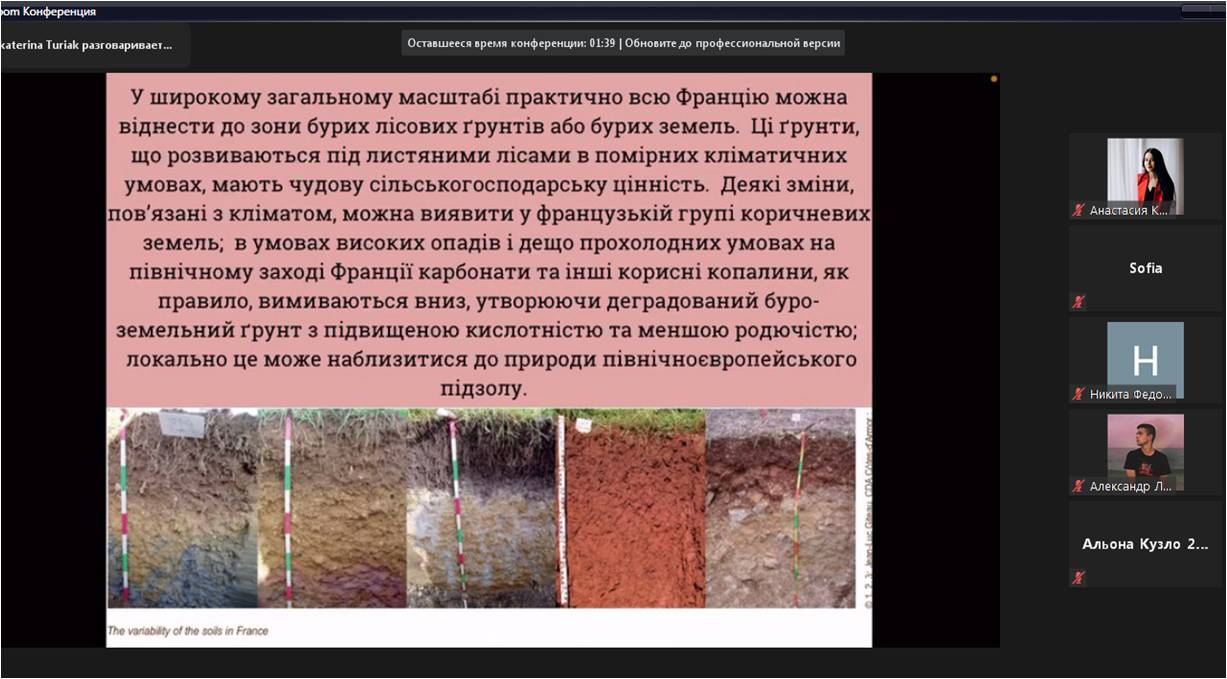Select Альона Кузло participant tile
The height and width of the screenshot is (679, 1227).
(1145, 544)
